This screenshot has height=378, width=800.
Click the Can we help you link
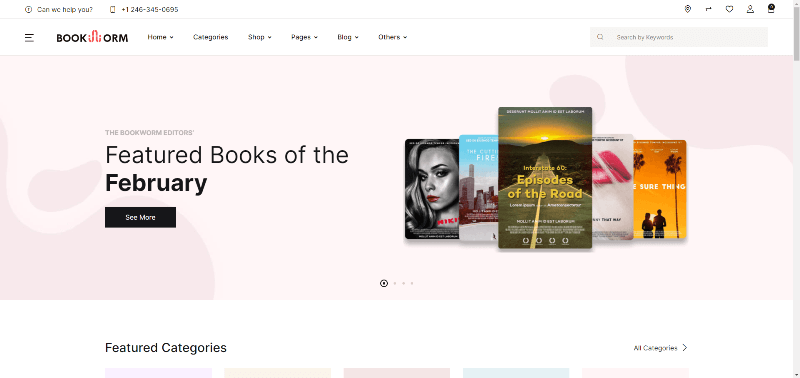65,10
